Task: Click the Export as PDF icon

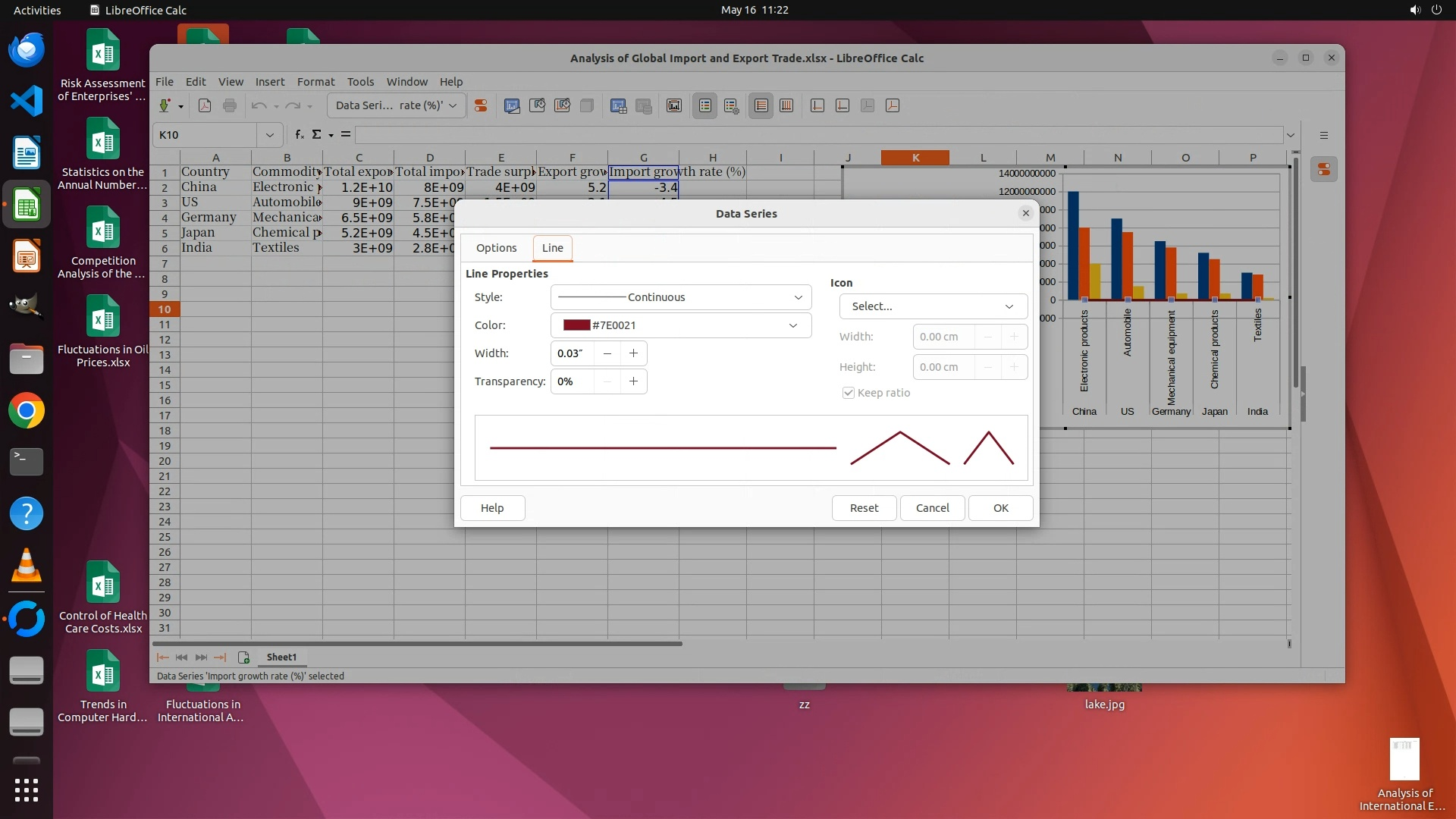Action: coord(205,105)
